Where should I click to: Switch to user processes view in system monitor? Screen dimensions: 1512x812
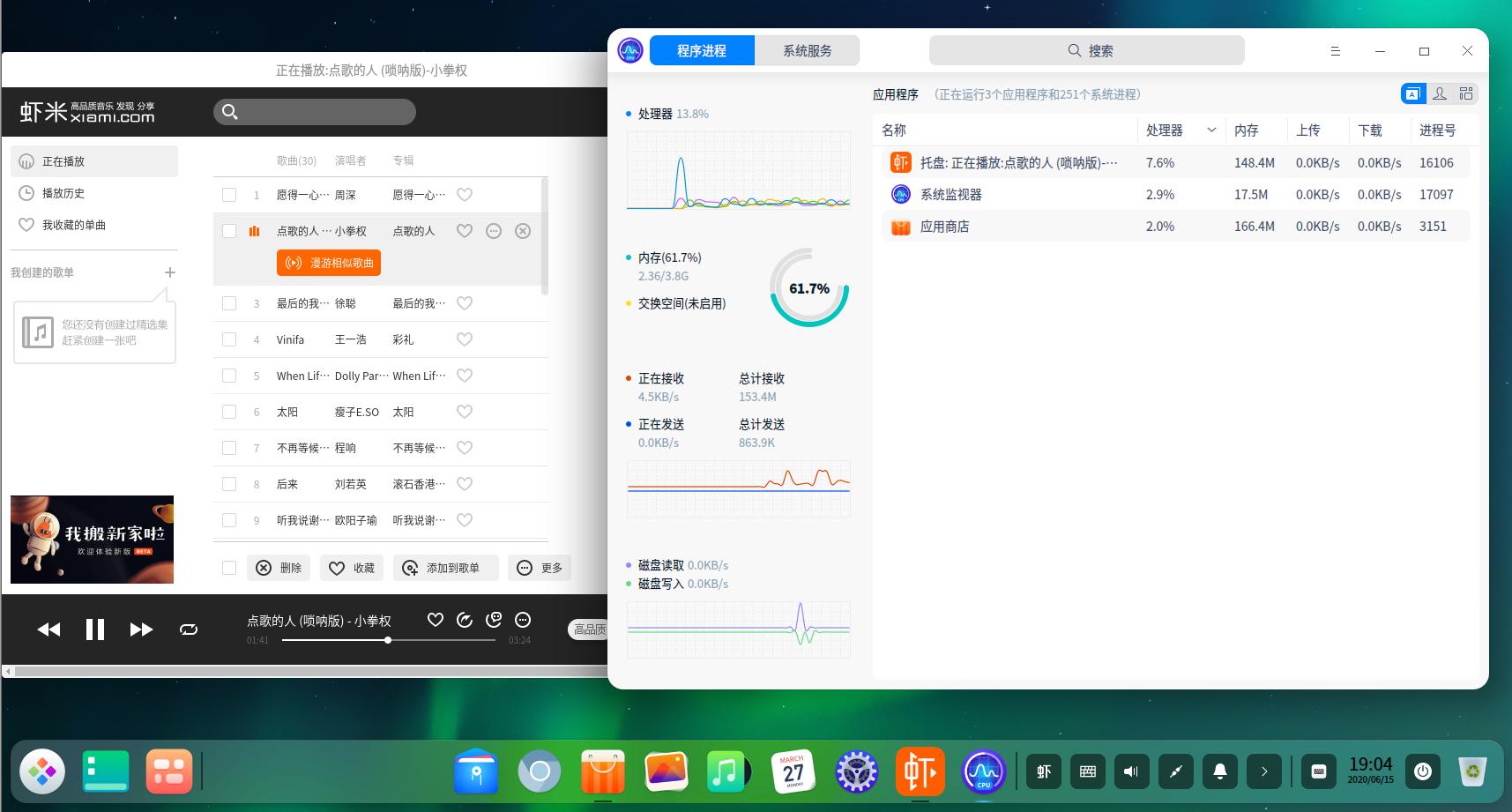coord(1440,93)
